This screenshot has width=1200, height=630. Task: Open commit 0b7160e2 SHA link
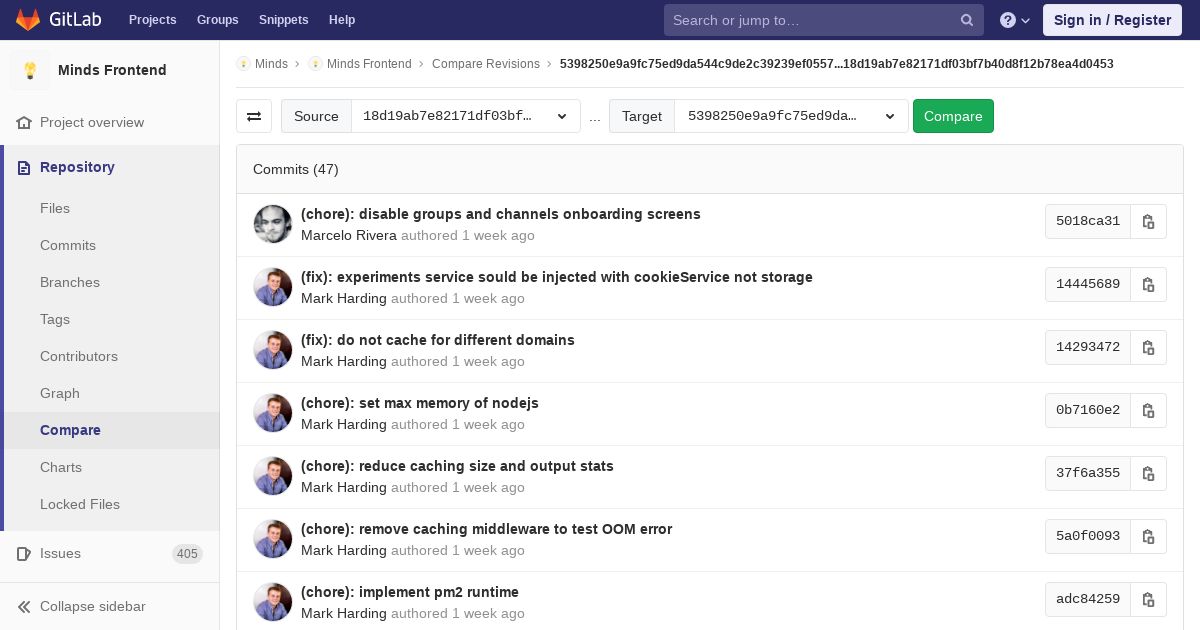1088,410
